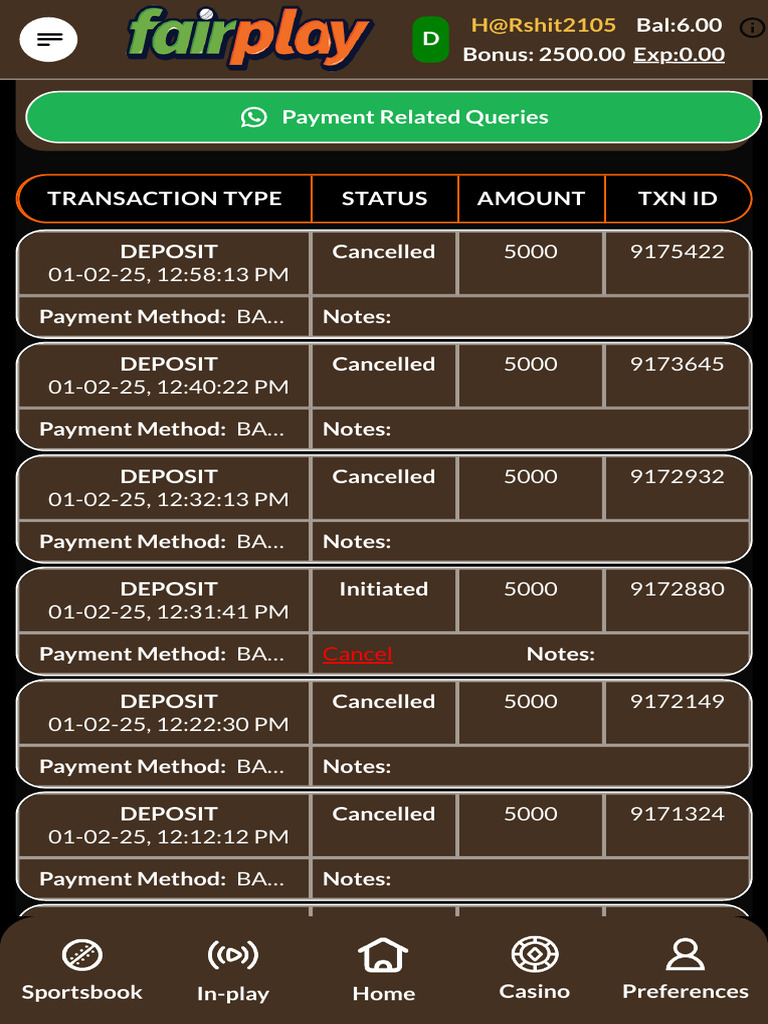Cancel the initiated deposit 9172880

coord(357,654)
